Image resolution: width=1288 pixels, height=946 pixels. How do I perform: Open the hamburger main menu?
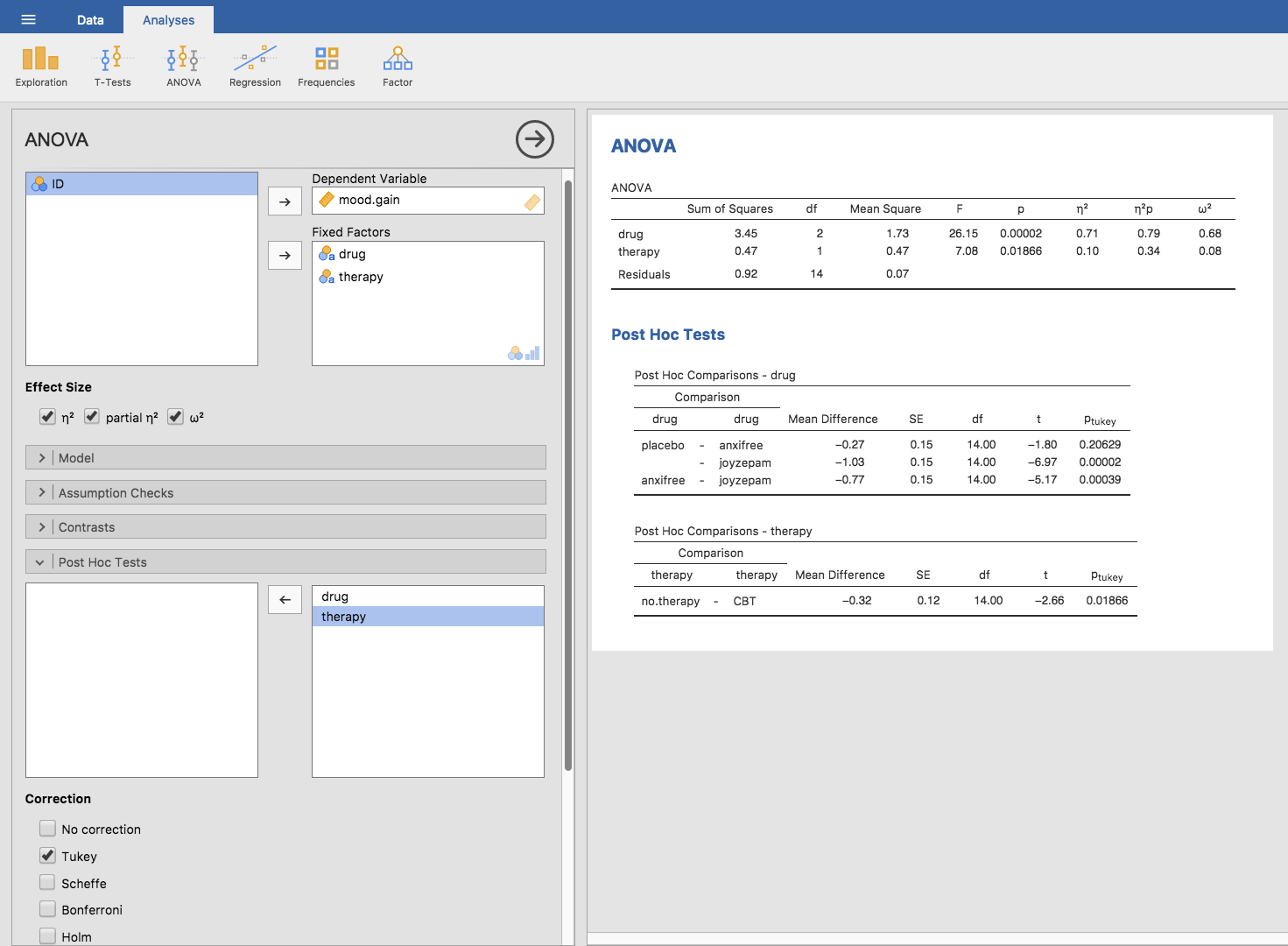28,19
